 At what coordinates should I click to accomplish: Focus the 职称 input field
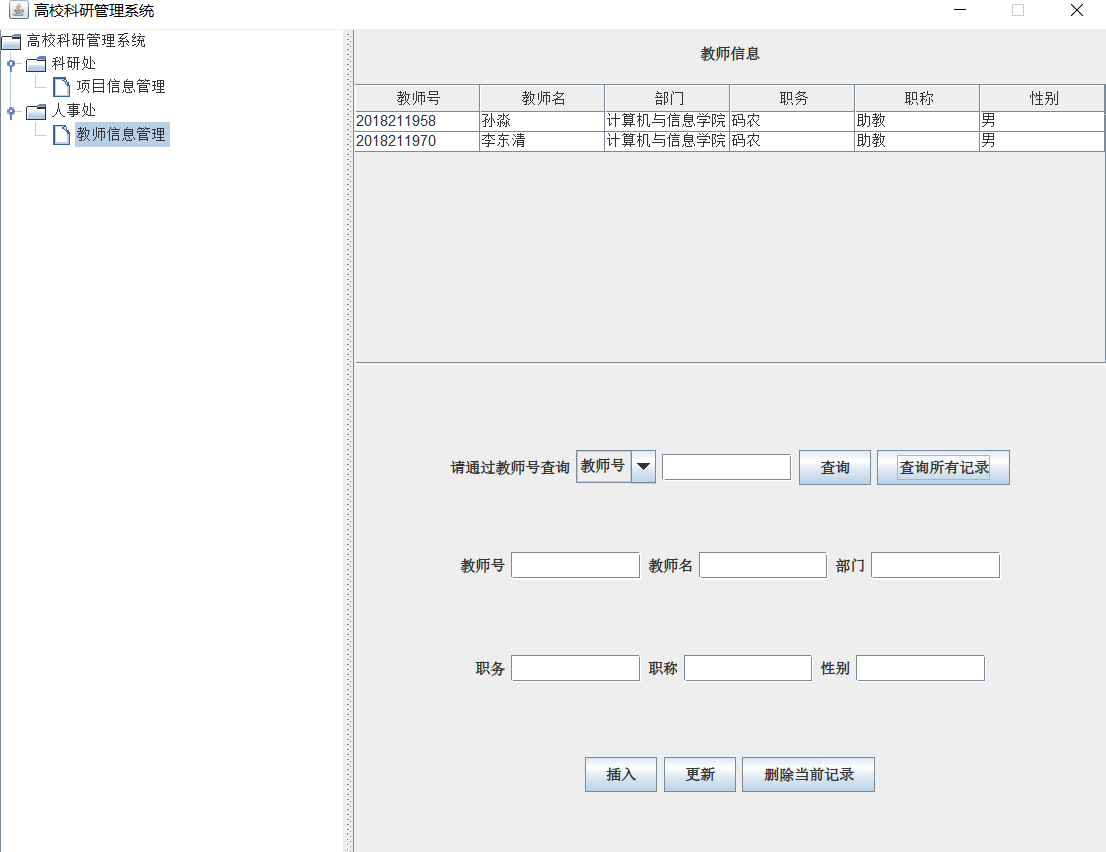[748, 668]
